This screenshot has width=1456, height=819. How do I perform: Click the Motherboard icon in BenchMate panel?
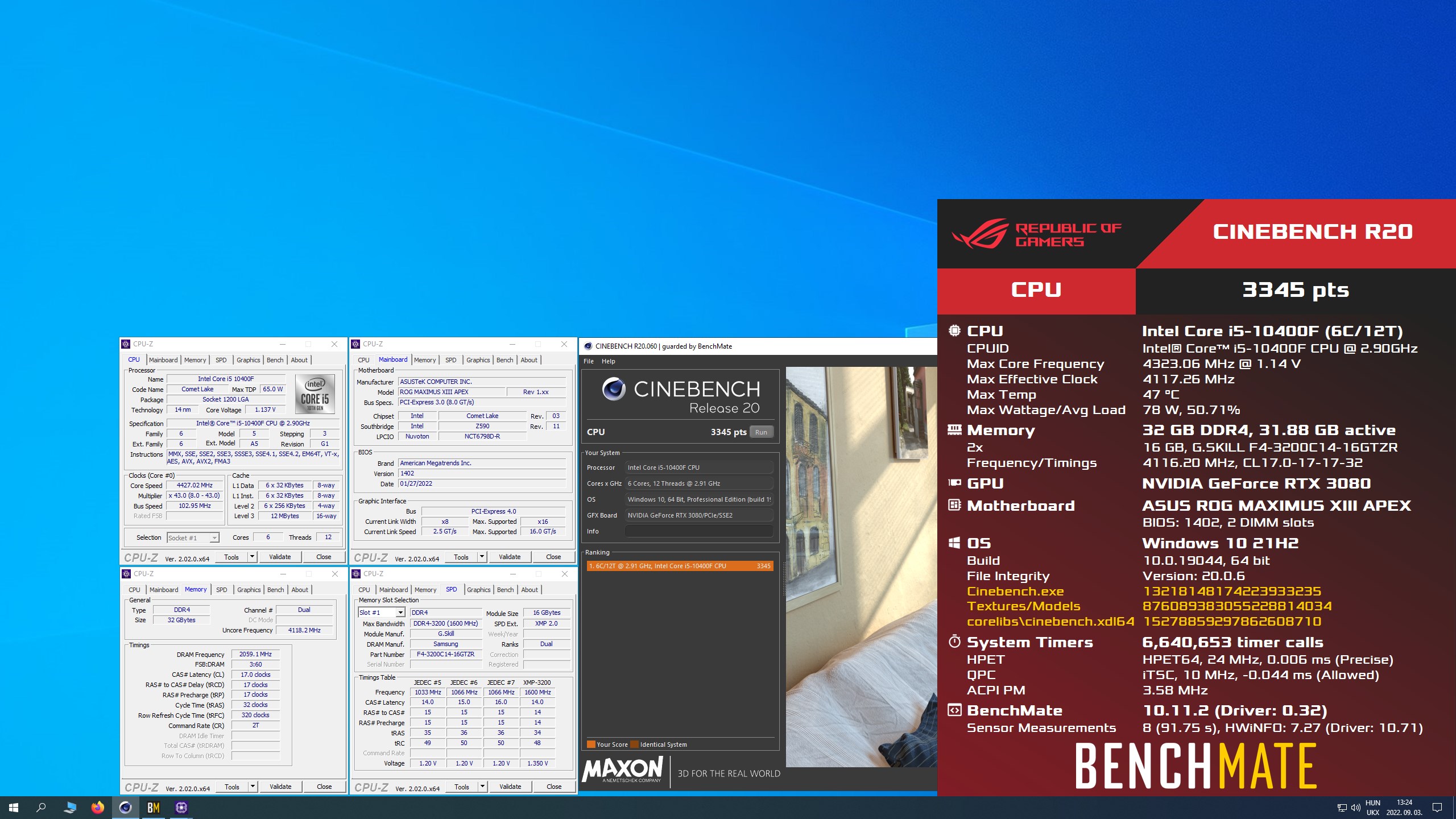point(954,505)
